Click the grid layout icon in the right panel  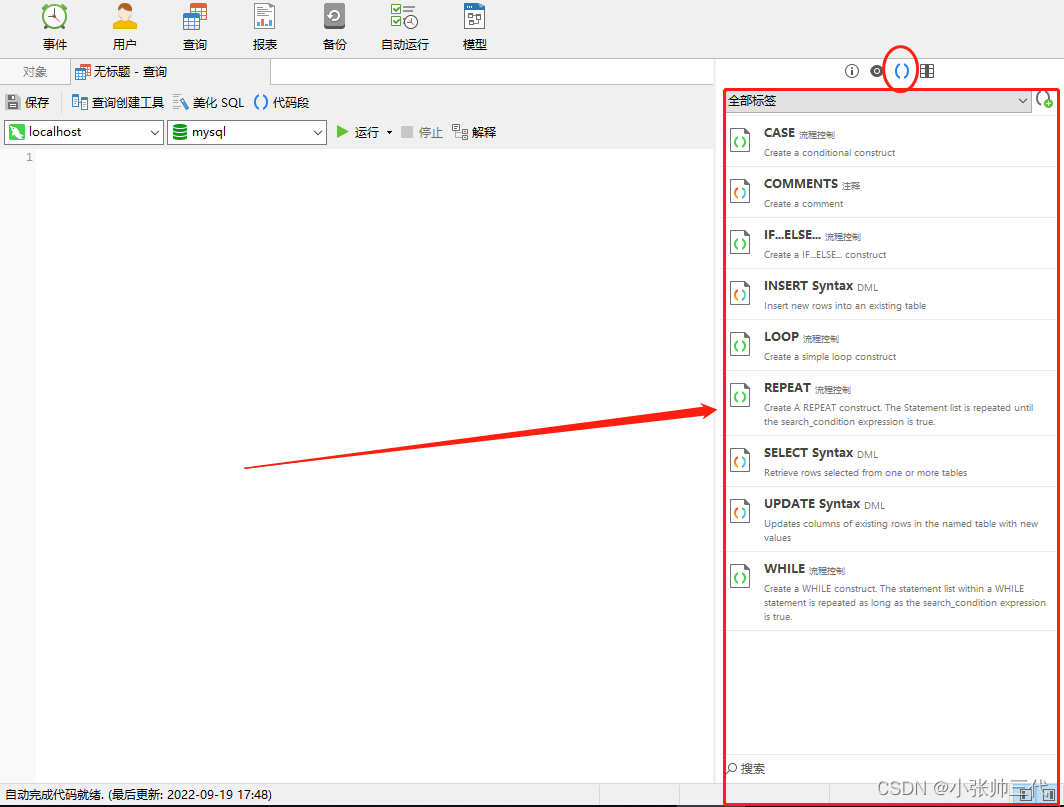(x=927, y=71)
